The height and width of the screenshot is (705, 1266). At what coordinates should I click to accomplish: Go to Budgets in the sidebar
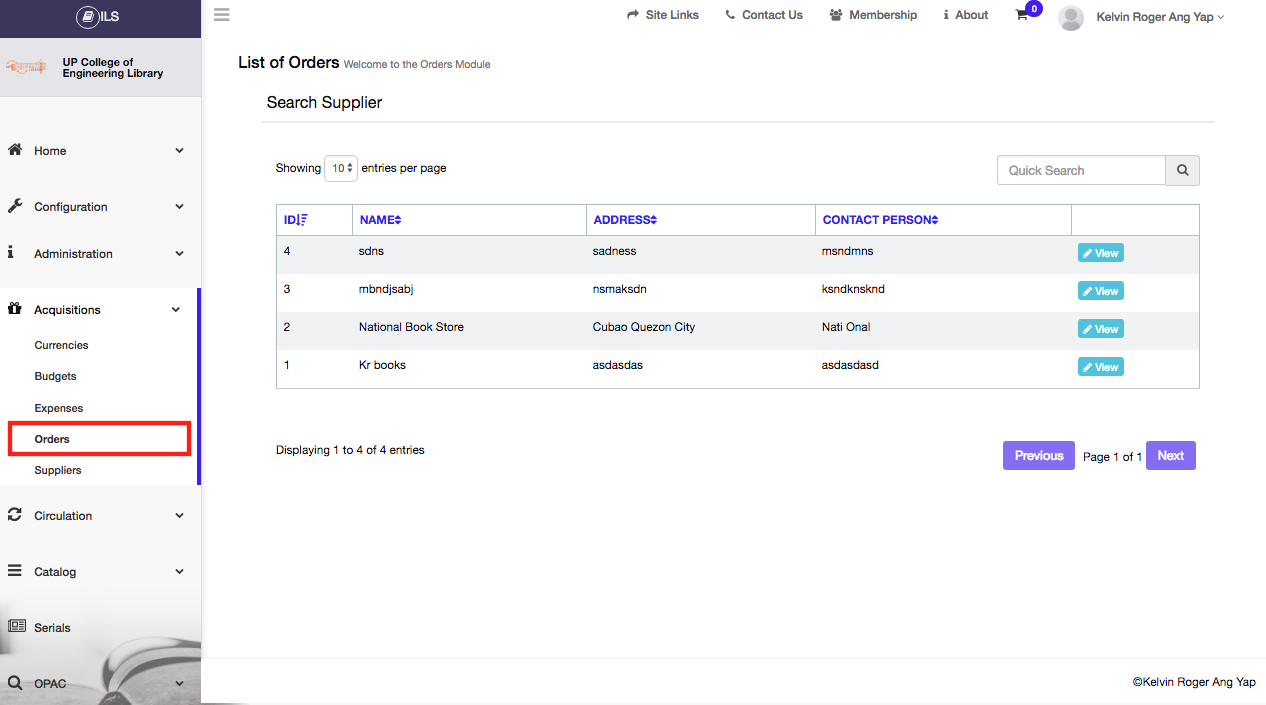55,376
